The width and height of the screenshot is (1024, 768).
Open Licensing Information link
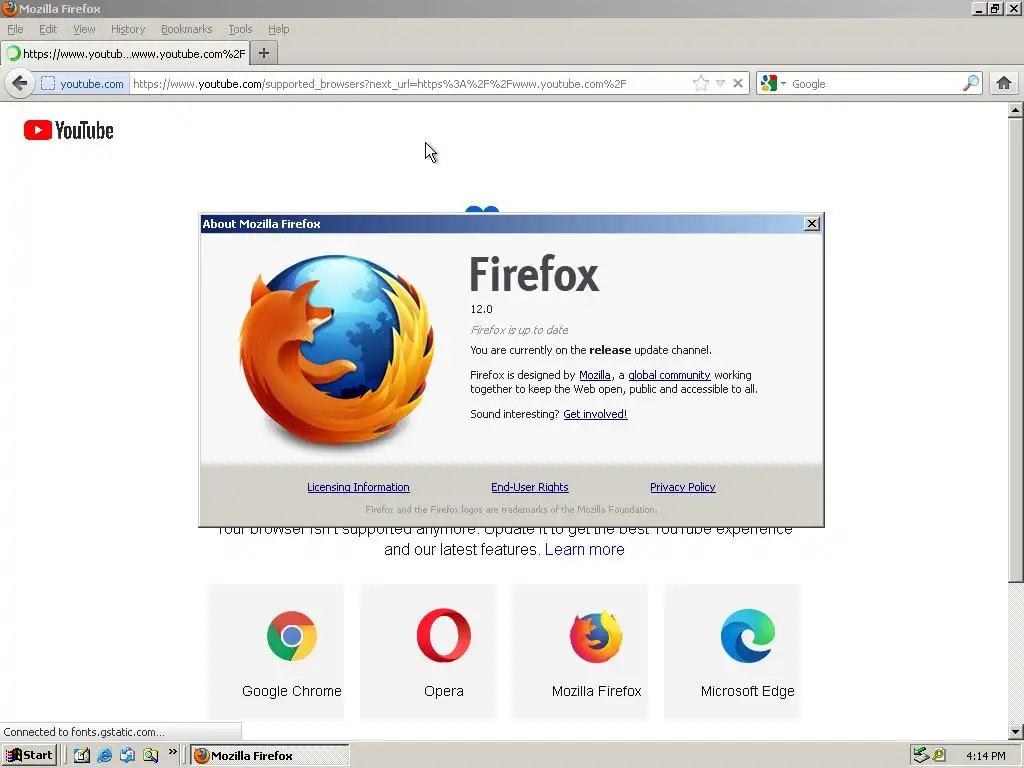359,487
